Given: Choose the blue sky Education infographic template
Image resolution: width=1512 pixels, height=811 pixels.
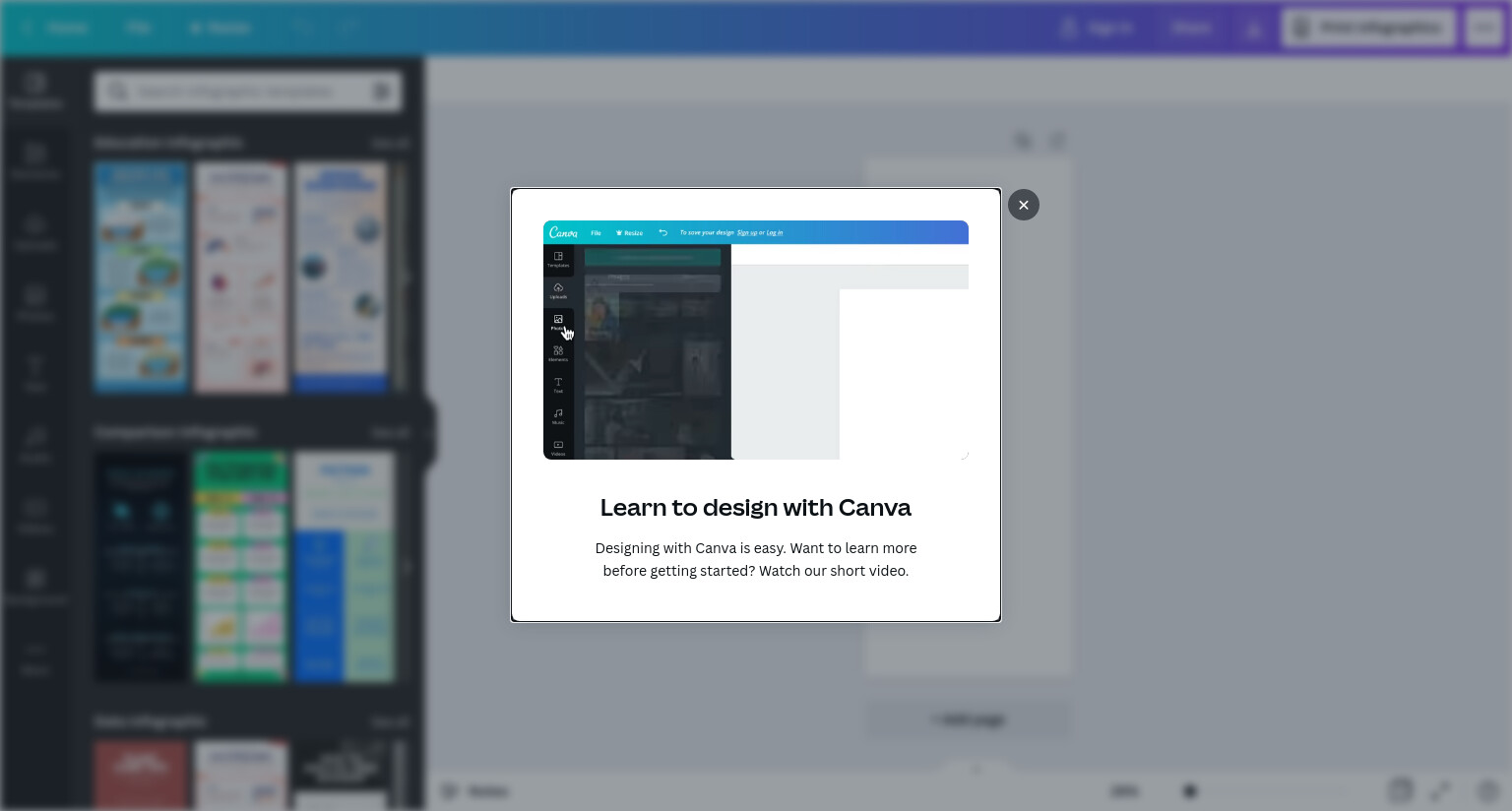Looking at the screenshot, I should click(141, 278).
